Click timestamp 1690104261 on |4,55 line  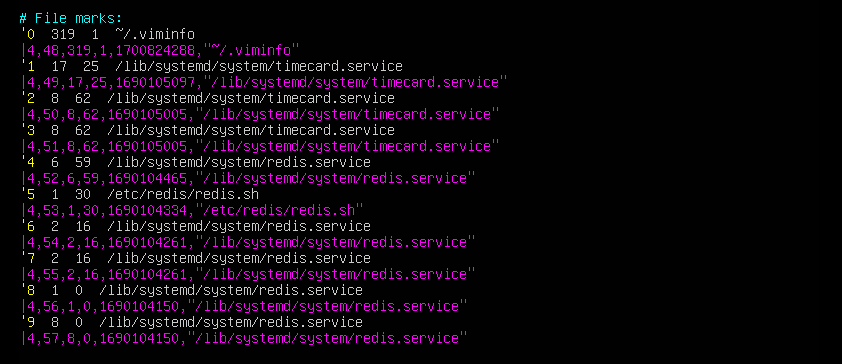click(147, 274)
